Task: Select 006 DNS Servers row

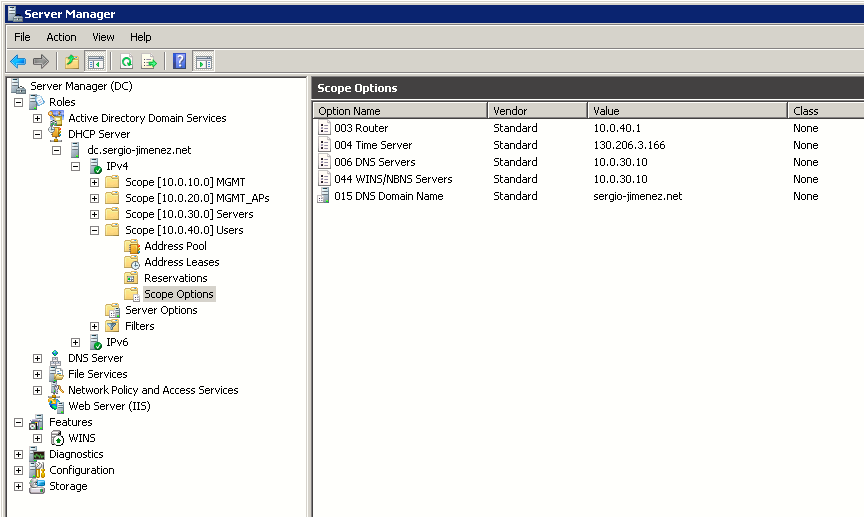Action: (588, 162)
